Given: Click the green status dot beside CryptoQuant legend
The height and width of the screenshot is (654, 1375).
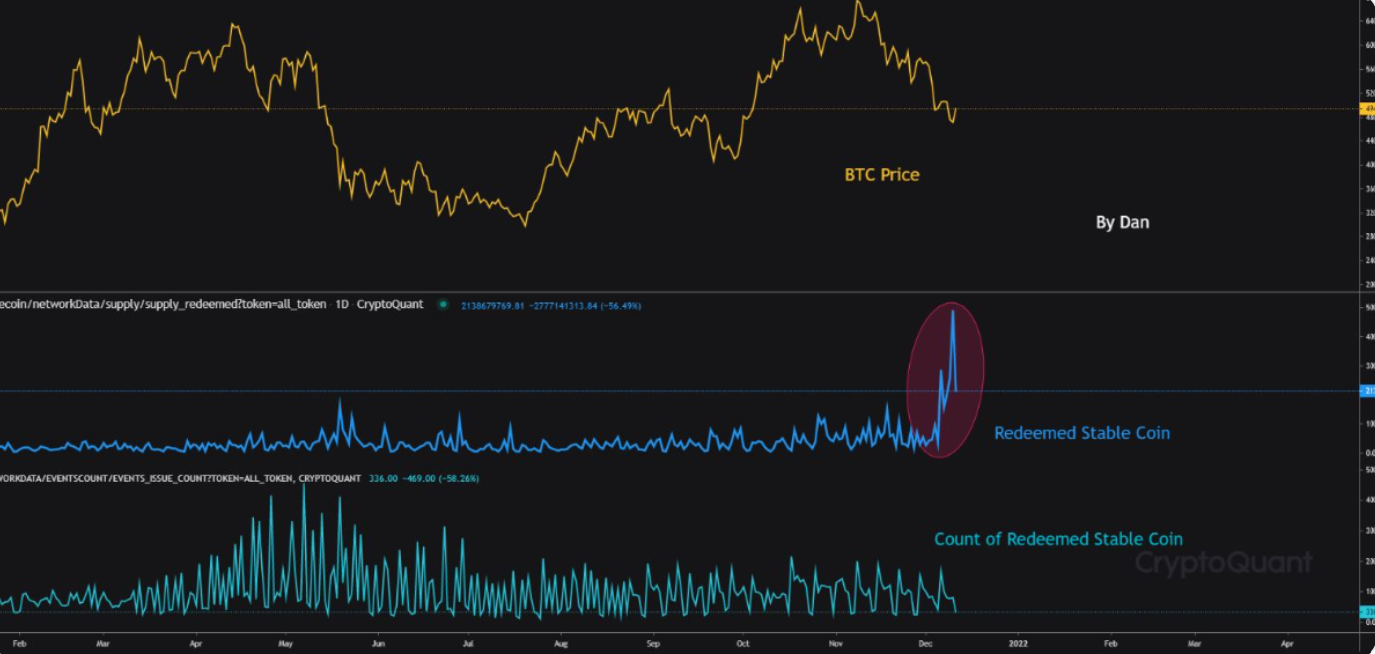Looking at the screenshot, I should click(x=443, y=304).
